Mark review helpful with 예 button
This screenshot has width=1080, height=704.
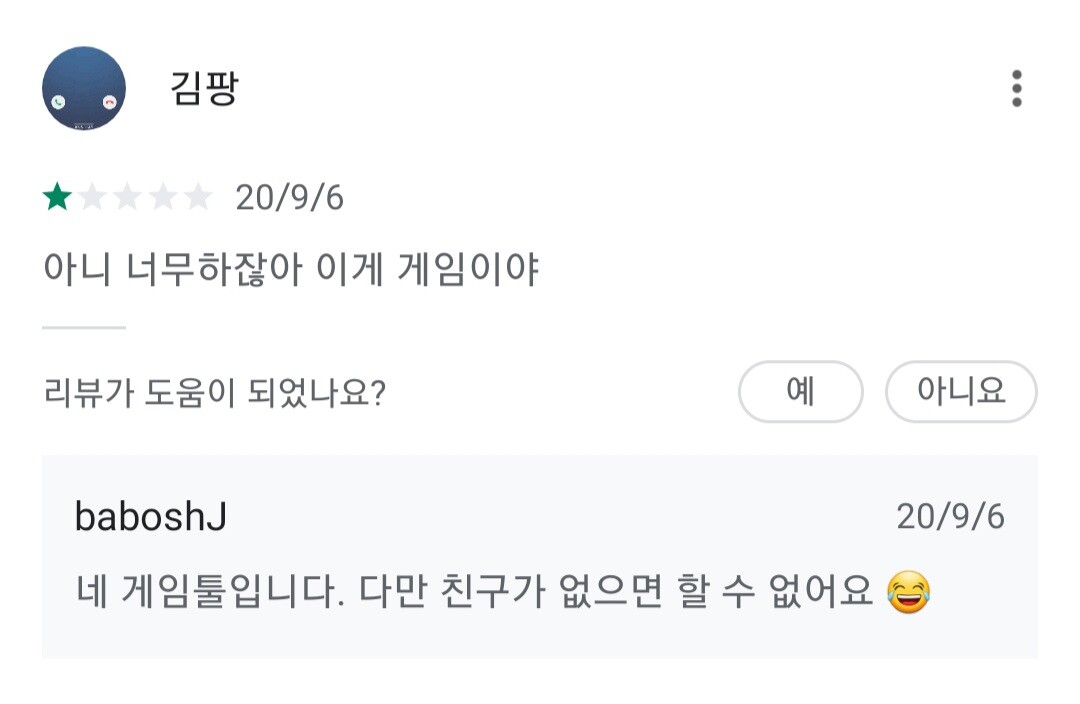tap(800, 391)
